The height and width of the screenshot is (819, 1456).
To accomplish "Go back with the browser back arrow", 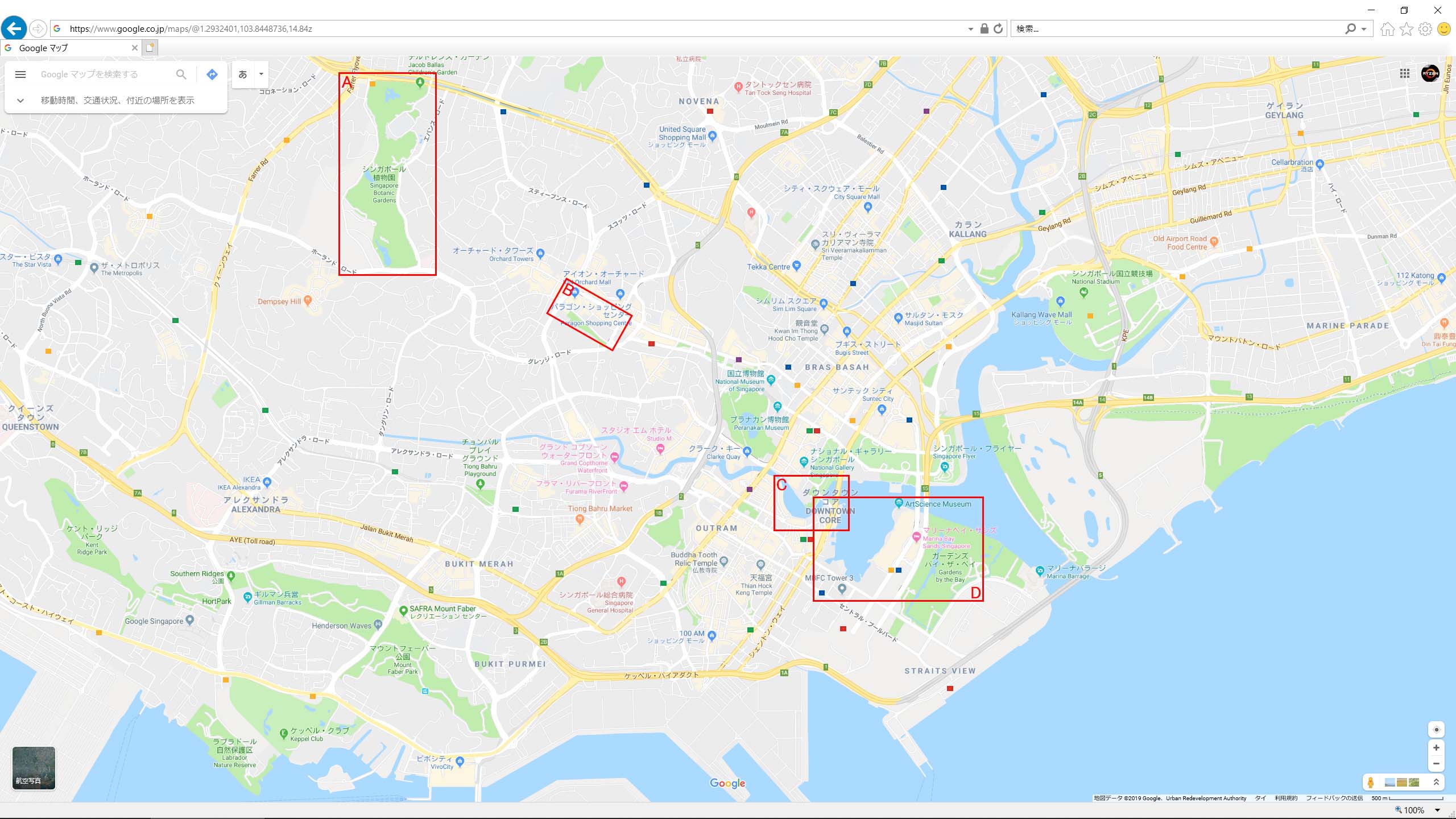I will 14,28.
